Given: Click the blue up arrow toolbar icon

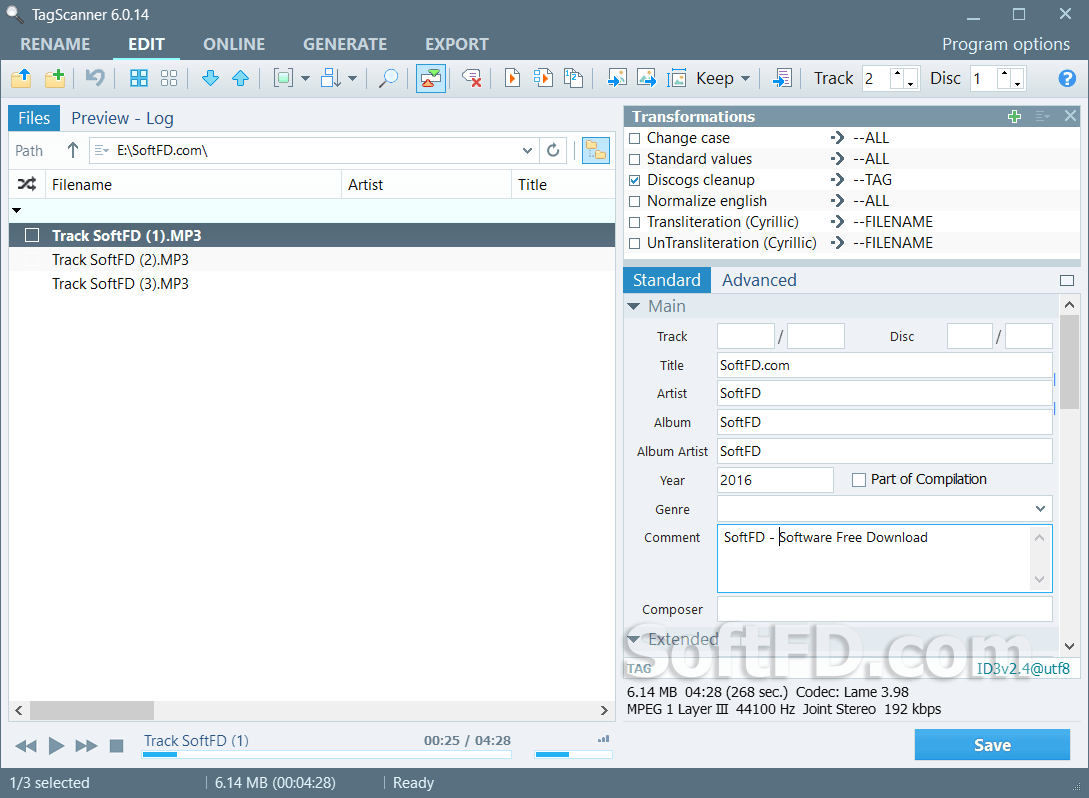Looking at the screenshot, I should 240,78.
